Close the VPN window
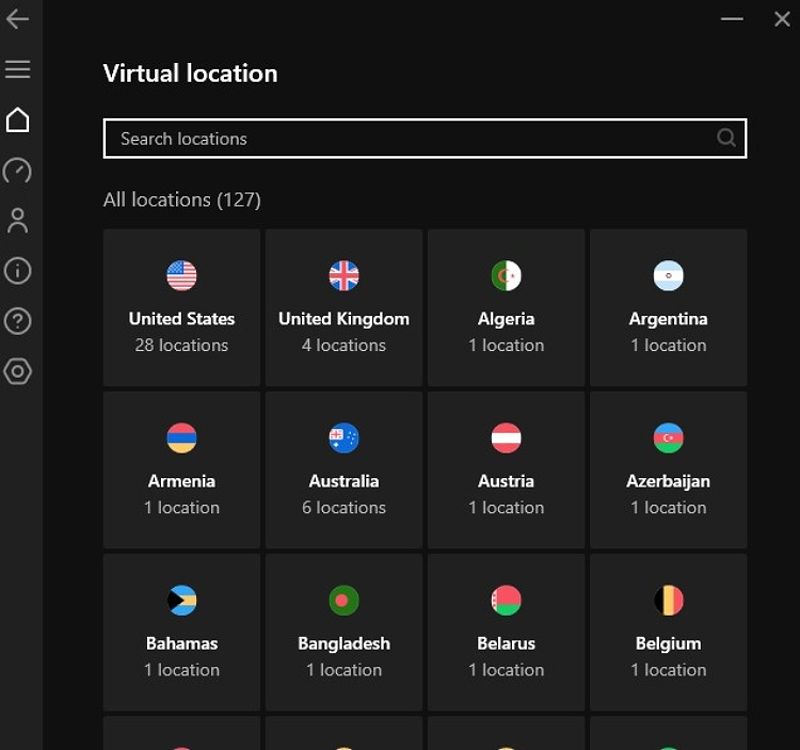Viewport: 800px width, 750px height. (x=782, y=19)
